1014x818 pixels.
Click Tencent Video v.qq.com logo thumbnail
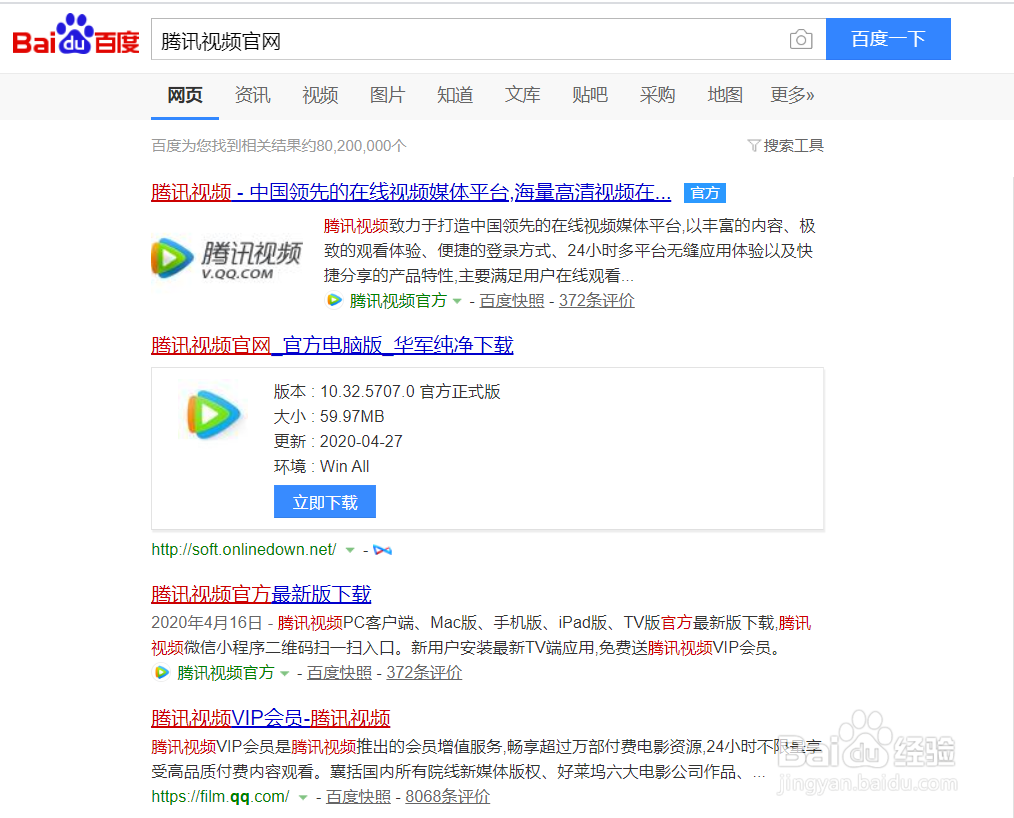click(x=226, y=257)
